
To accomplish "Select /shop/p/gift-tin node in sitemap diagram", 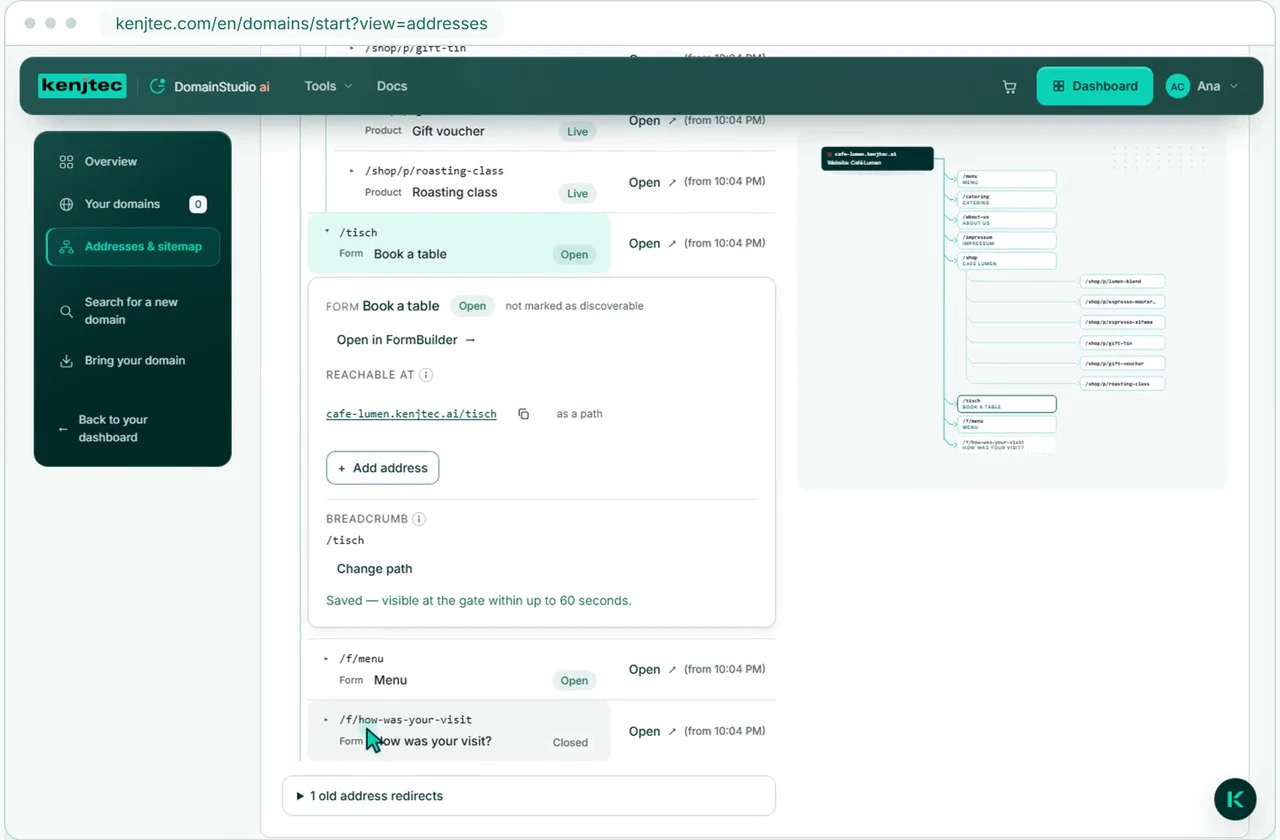I will click(1123, 343).
